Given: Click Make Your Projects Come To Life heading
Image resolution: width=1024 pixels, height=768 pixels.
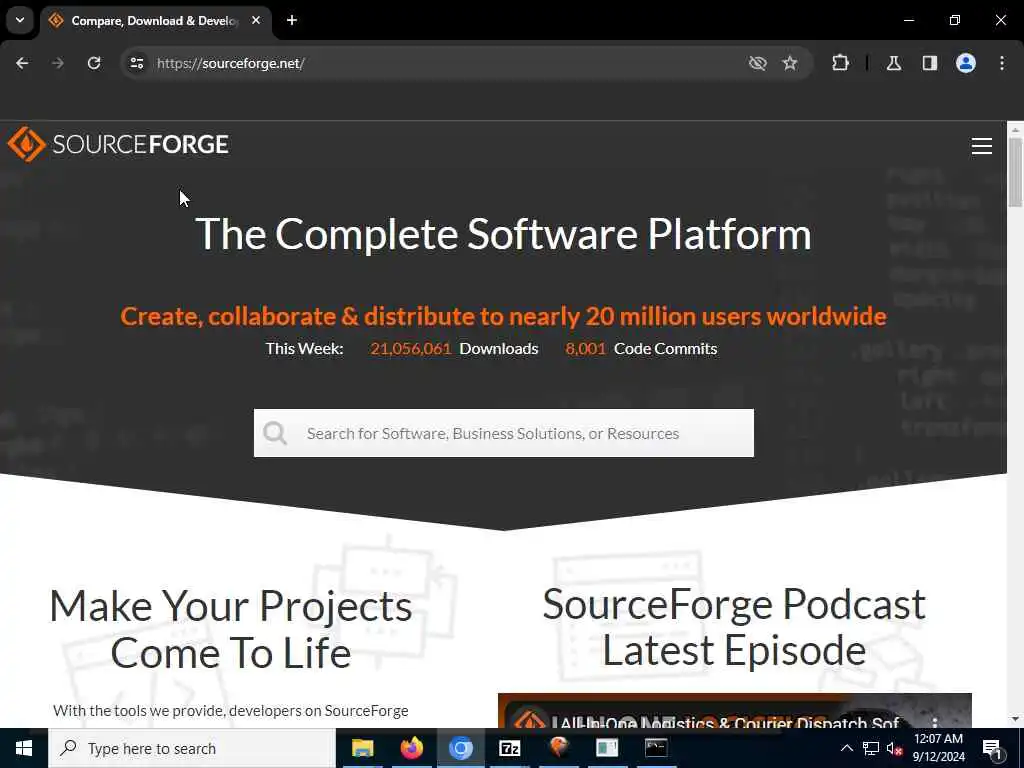Looking at the screenshot, I should click(231, 629).
